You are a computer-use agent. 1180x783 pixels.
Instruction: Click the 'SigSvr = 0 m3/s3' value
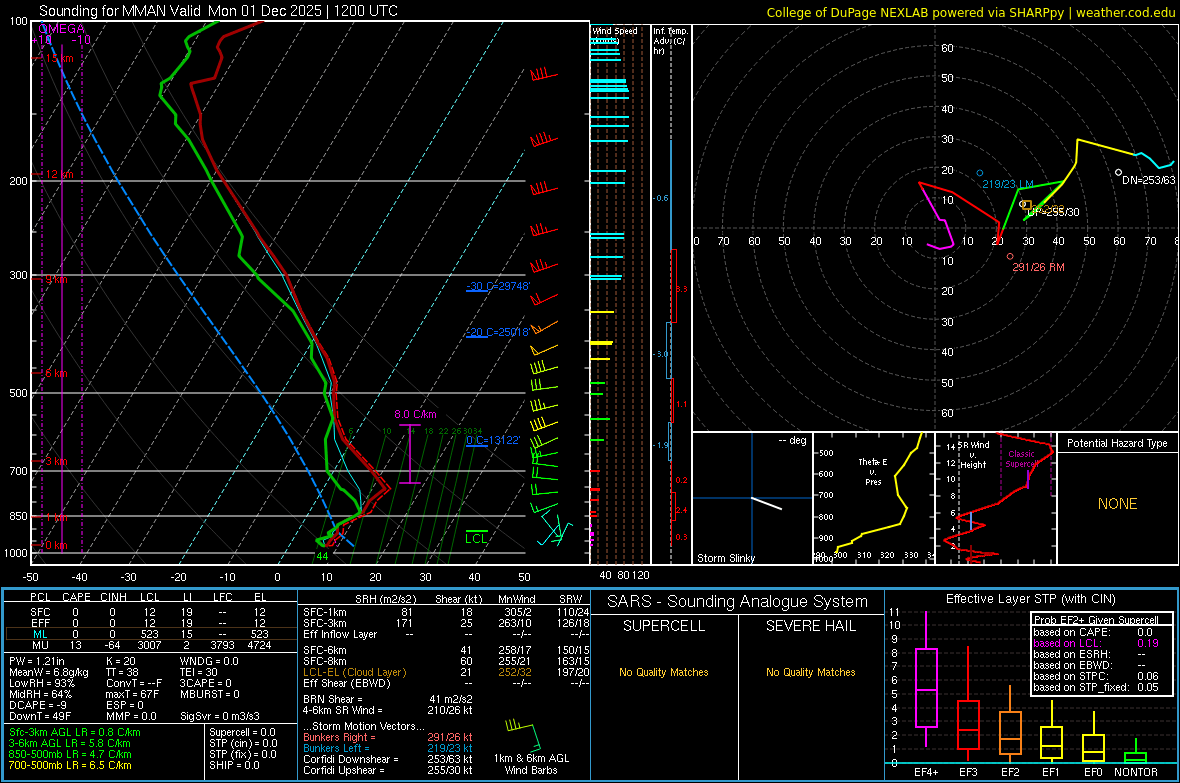(x=220, y=717)
